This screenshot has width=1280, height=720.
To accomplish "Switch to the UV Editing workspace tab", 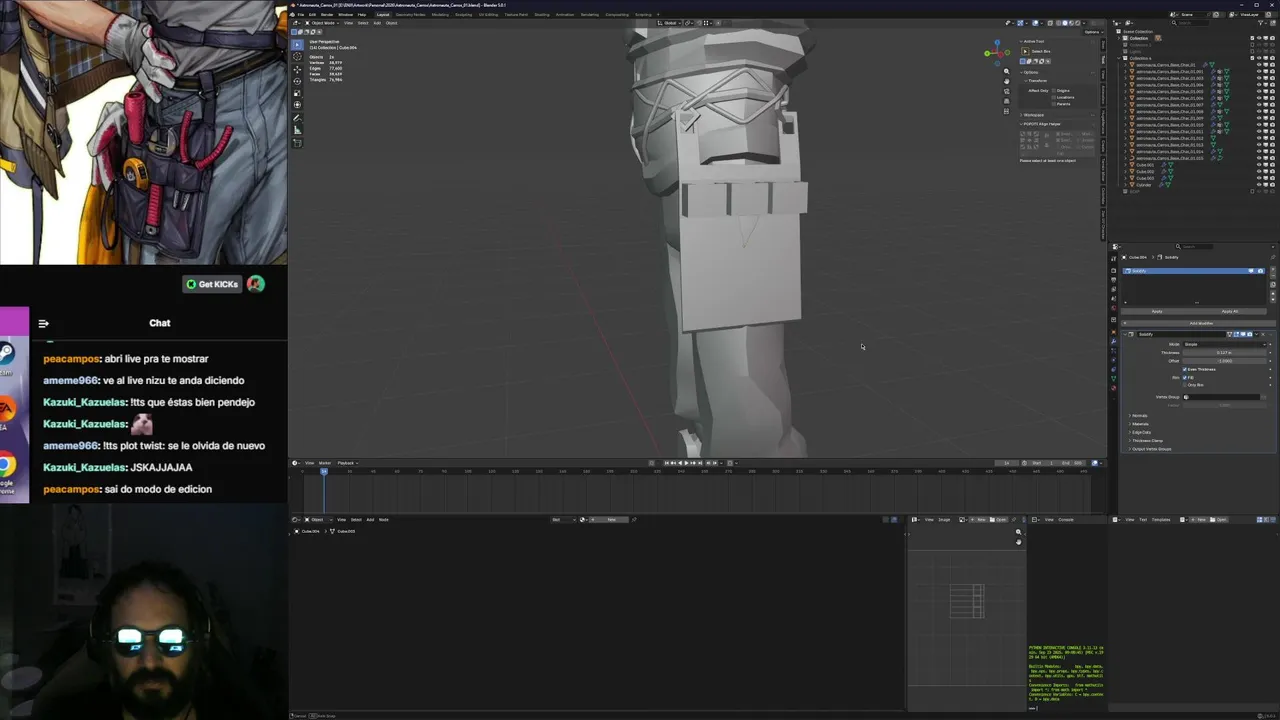I will [488, 15].
